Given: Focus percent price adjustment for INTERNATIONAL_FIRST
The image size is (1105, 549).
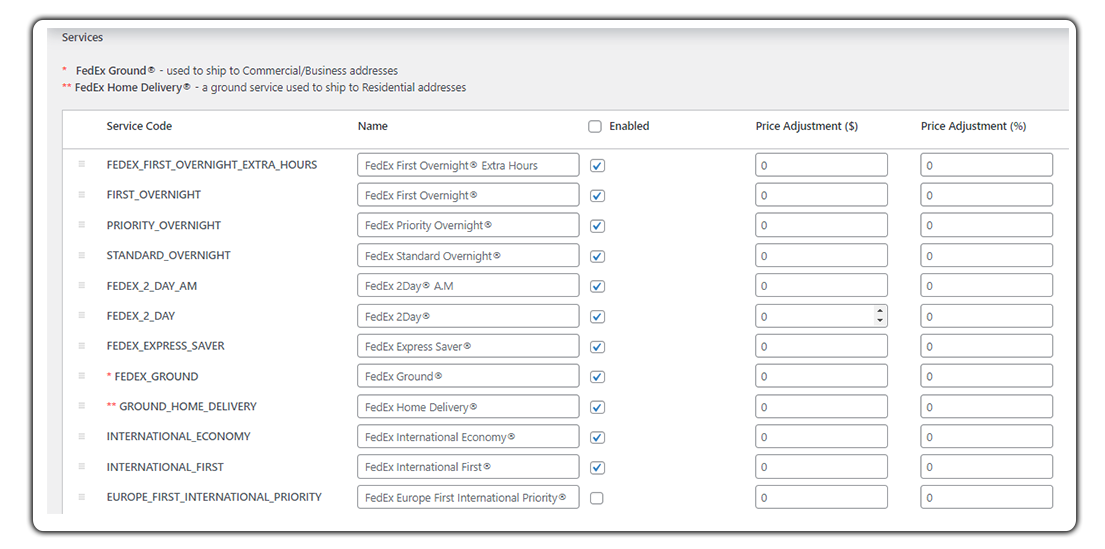Looking at the screenshot, I should pos(987,467).
